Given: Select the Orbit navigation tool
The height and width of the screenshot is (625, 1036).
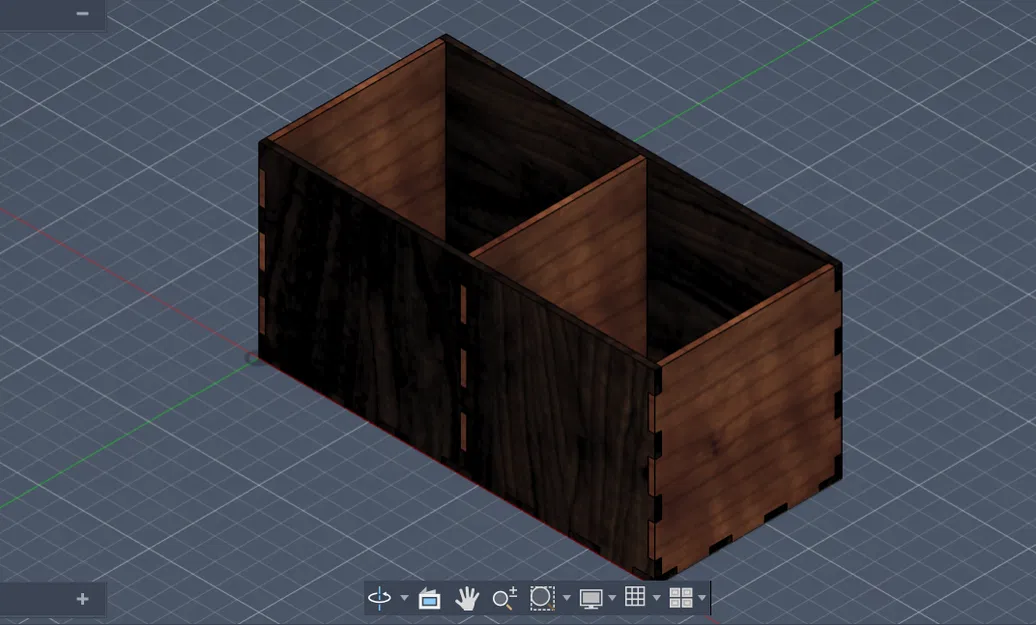Looking at the screenshot, I should (x=379, y=598).
